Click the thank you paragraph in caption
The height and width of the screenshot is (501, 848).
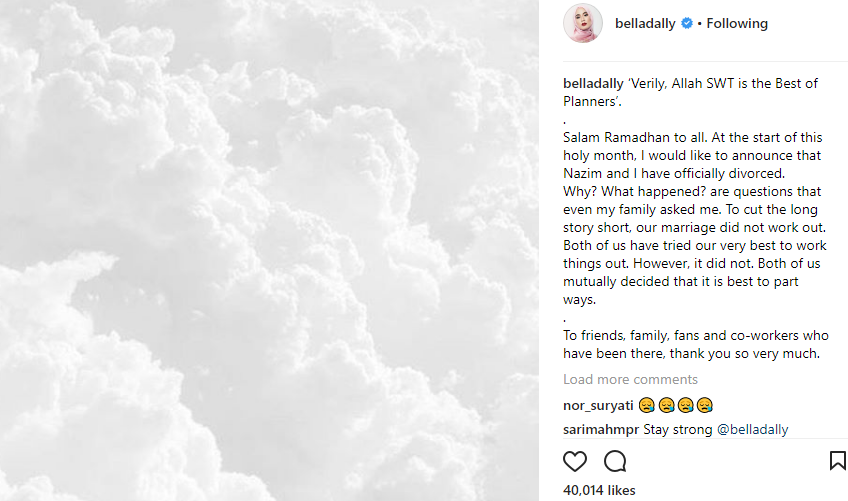click(x=695, y=345)
